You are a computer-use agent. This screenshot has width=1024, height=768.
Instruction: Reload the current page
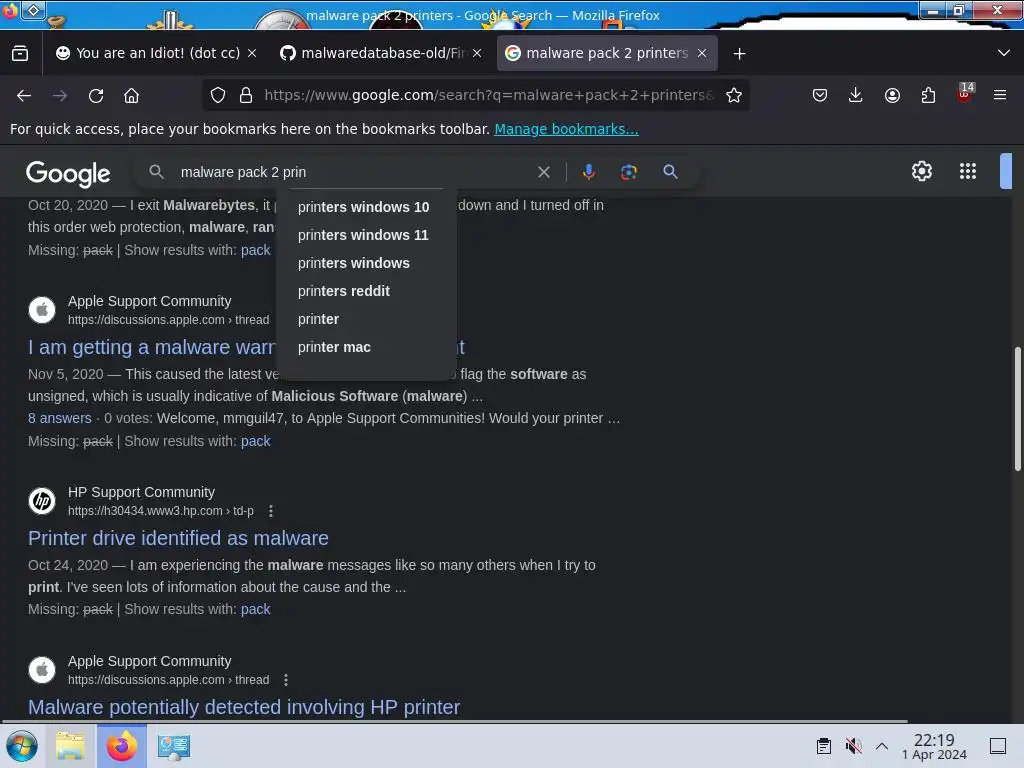point(96,96)
